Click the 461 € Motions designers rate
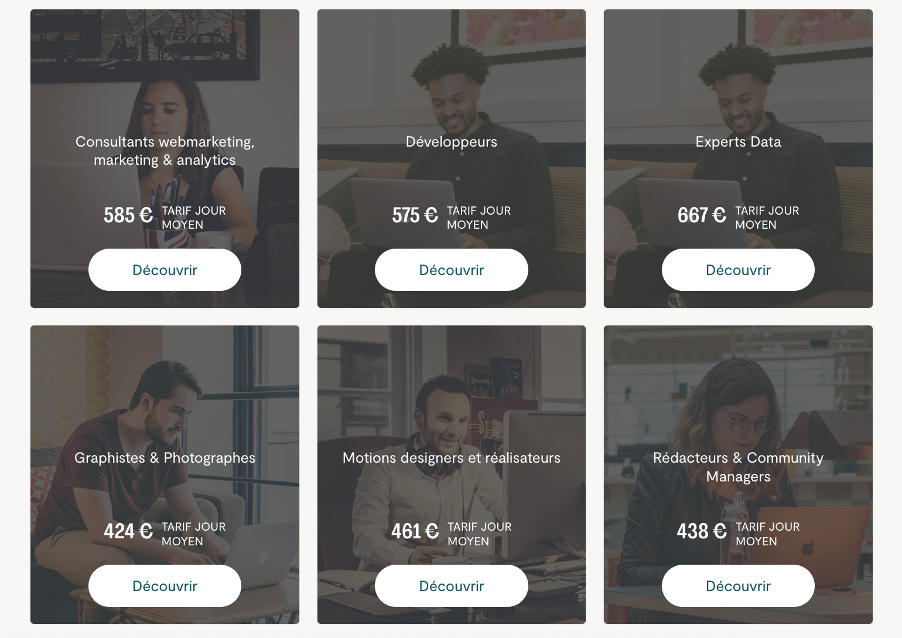Image resolution: width=902 pixels, height=638 pixels. tap(415, 531)
